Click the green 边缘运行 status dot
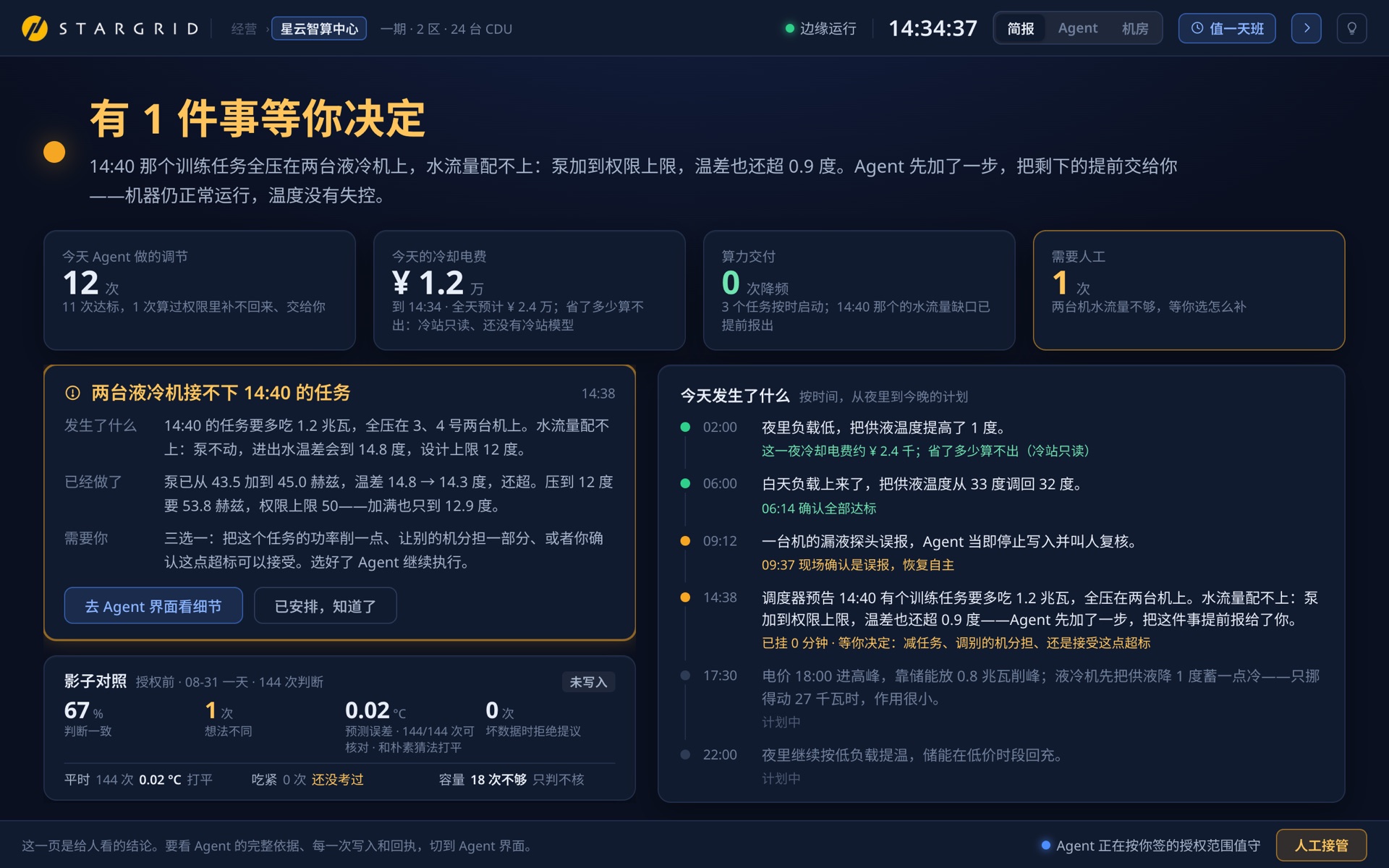This screenshot has height=868, width=1389. coord(789,29)
